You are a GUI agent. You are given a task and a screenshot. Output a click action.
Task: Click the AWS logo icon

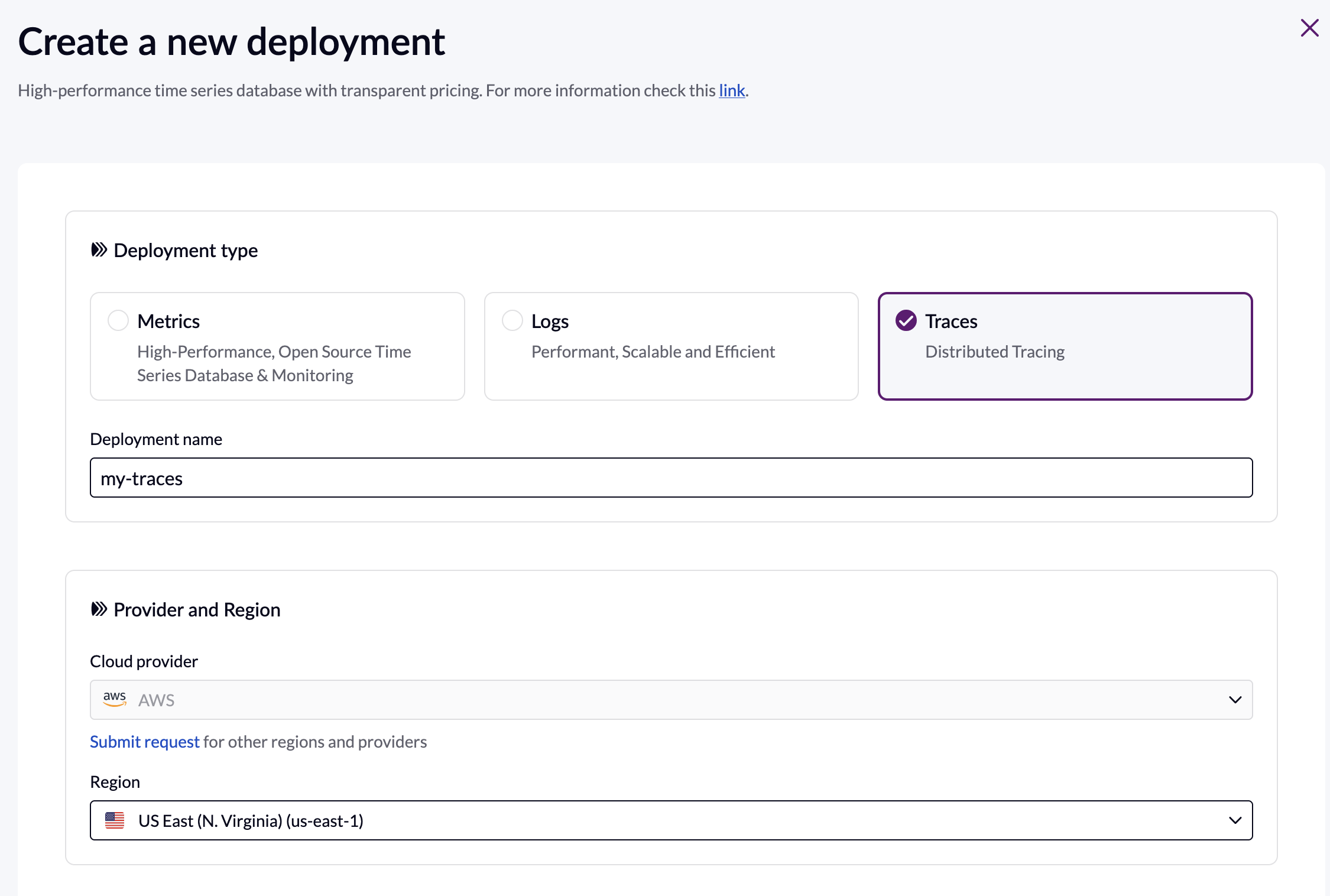tap(115, 699)
